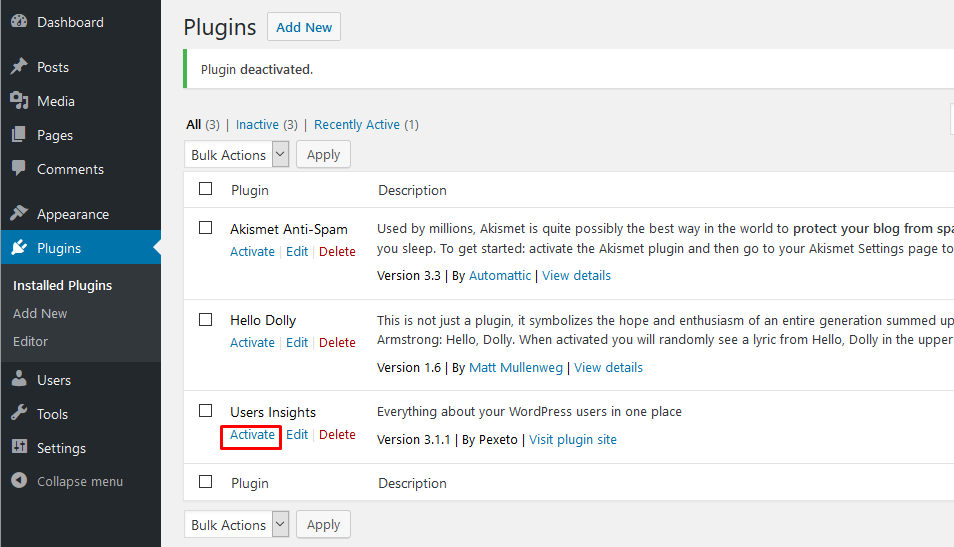The width and height of the screenshot is (954, 547).
Task: Click the Plugins plug icon
Action: tap(19, 247)
